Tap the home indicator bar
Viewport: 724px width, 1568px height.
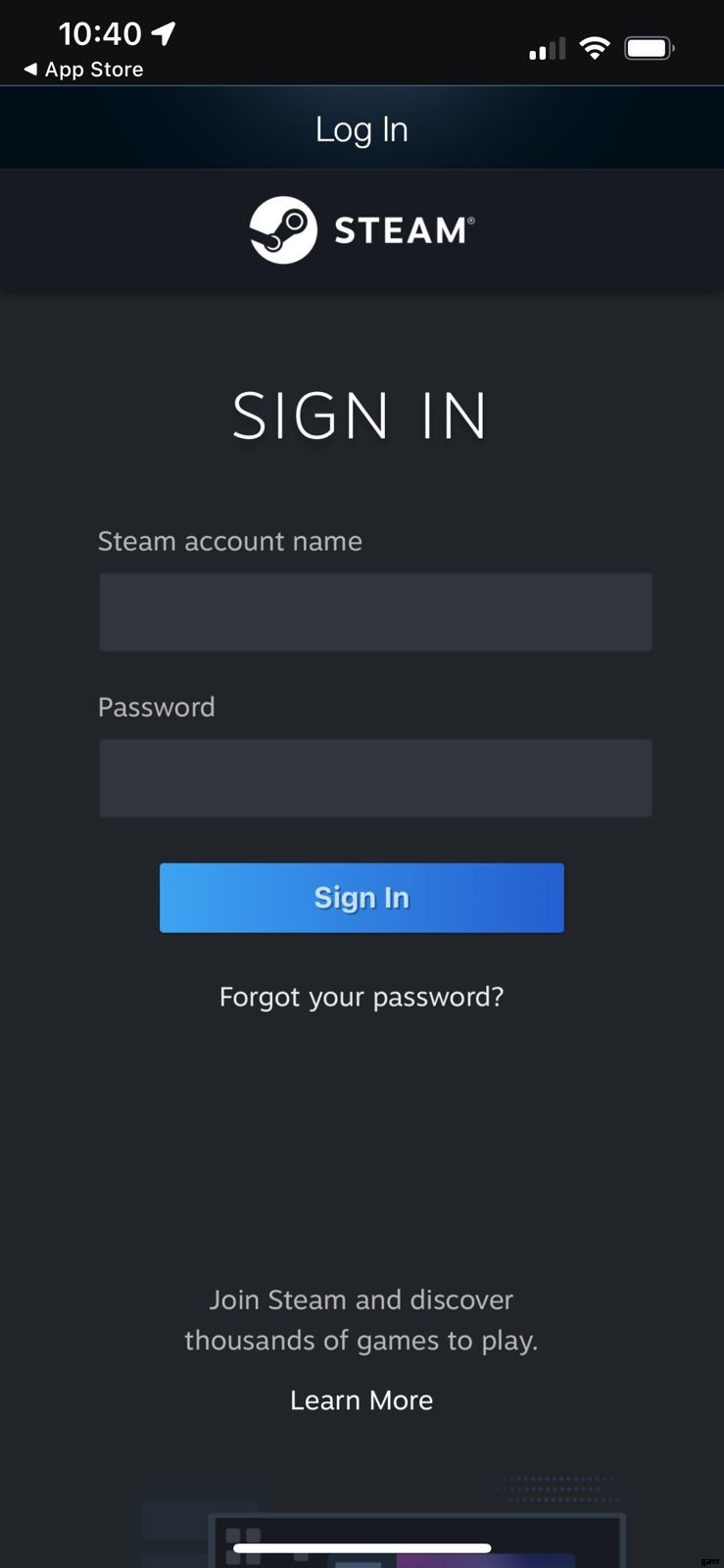362,1548
